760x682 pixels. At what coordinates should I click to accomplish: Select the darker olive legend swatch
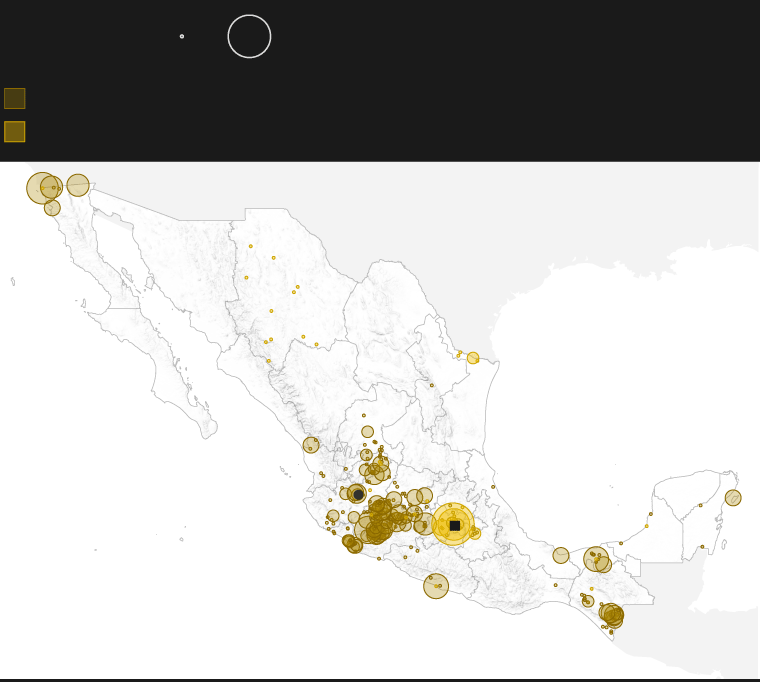tap(14, 98)
